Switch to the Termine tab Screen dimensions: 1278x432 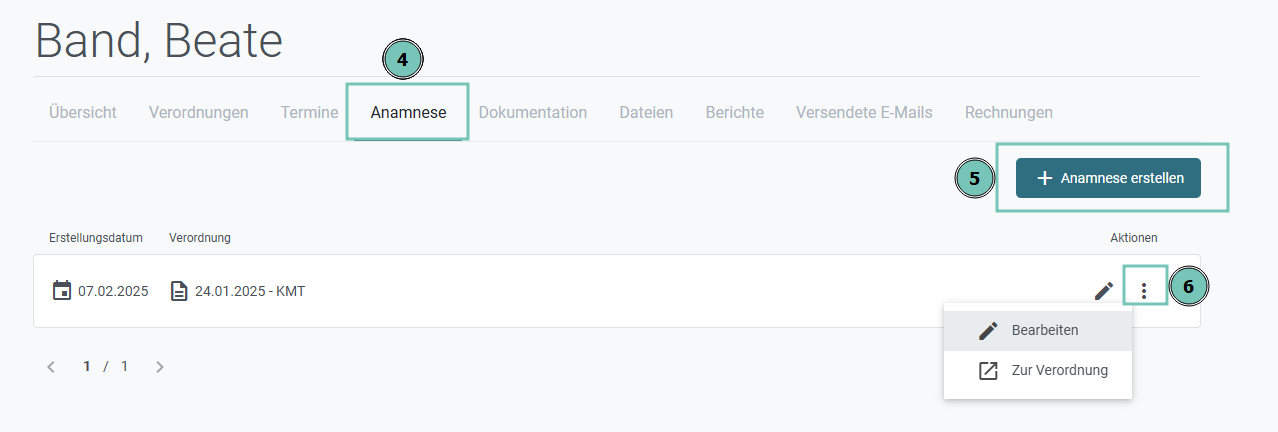point(309,112)
